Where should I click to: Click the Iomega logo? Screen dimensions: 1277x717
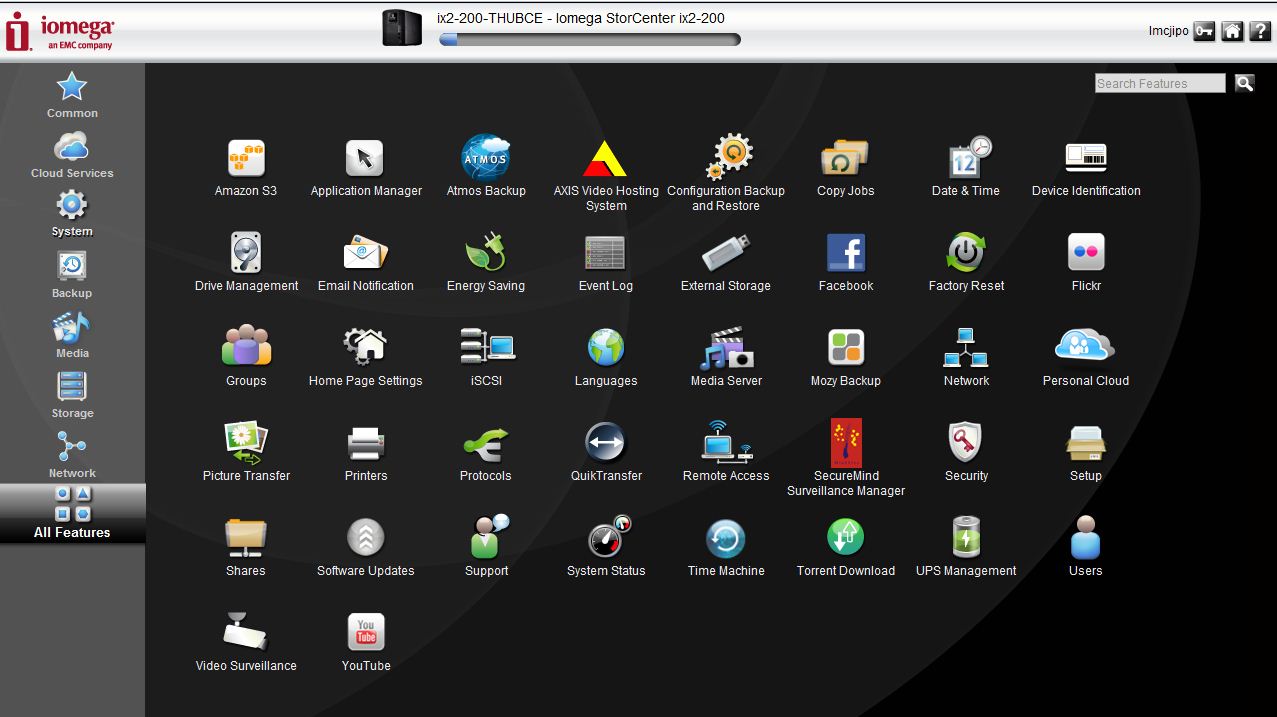(60, 31)
